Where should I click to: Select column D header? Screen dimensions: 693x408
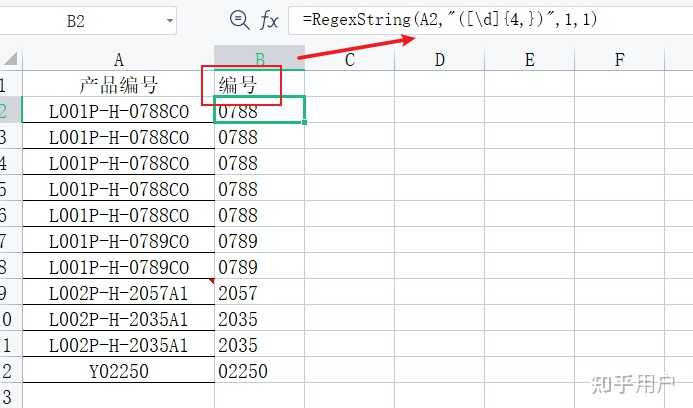click(440, 59)
